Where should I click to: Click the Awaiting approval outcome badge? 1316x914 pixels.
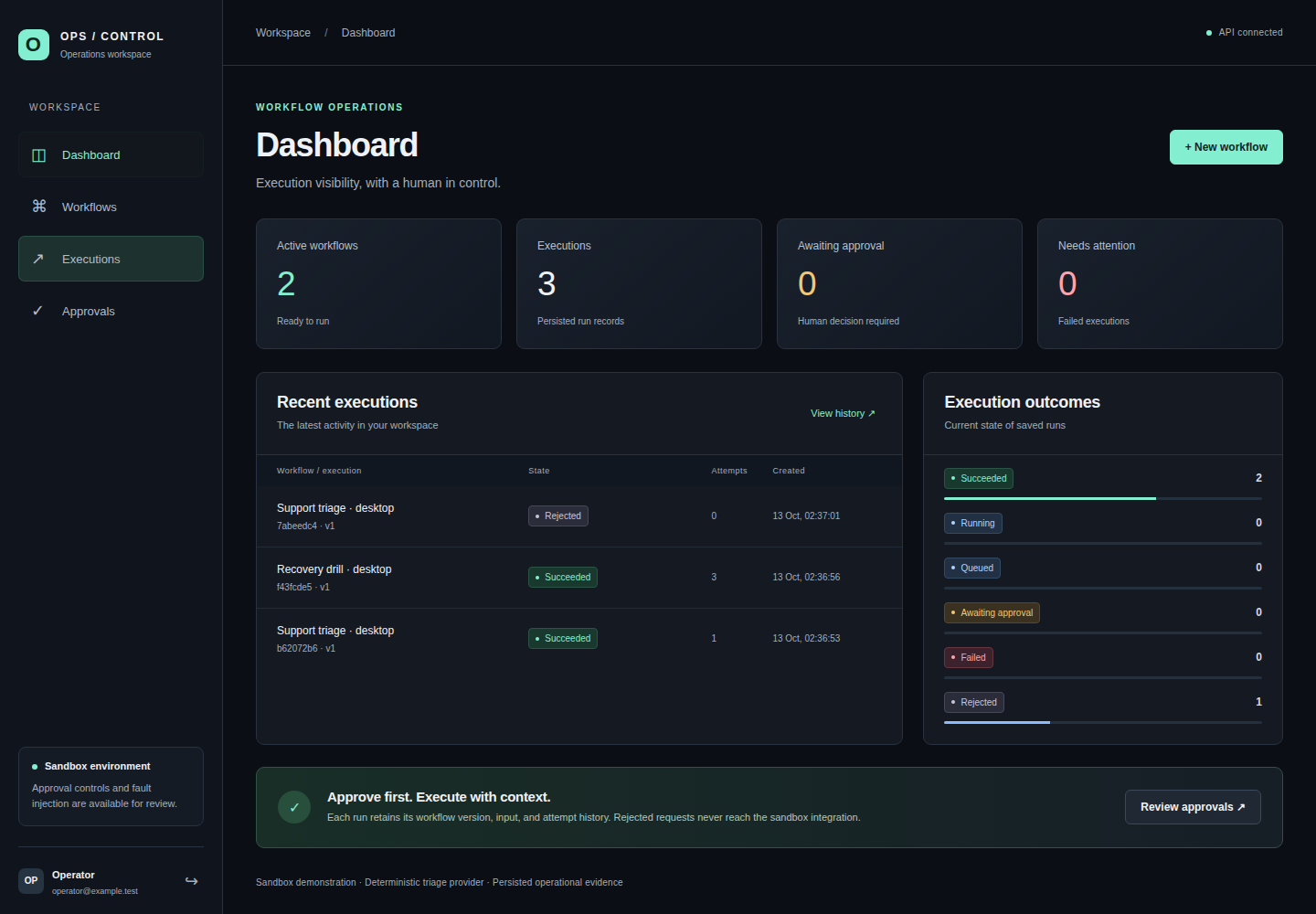coord(992,612)
